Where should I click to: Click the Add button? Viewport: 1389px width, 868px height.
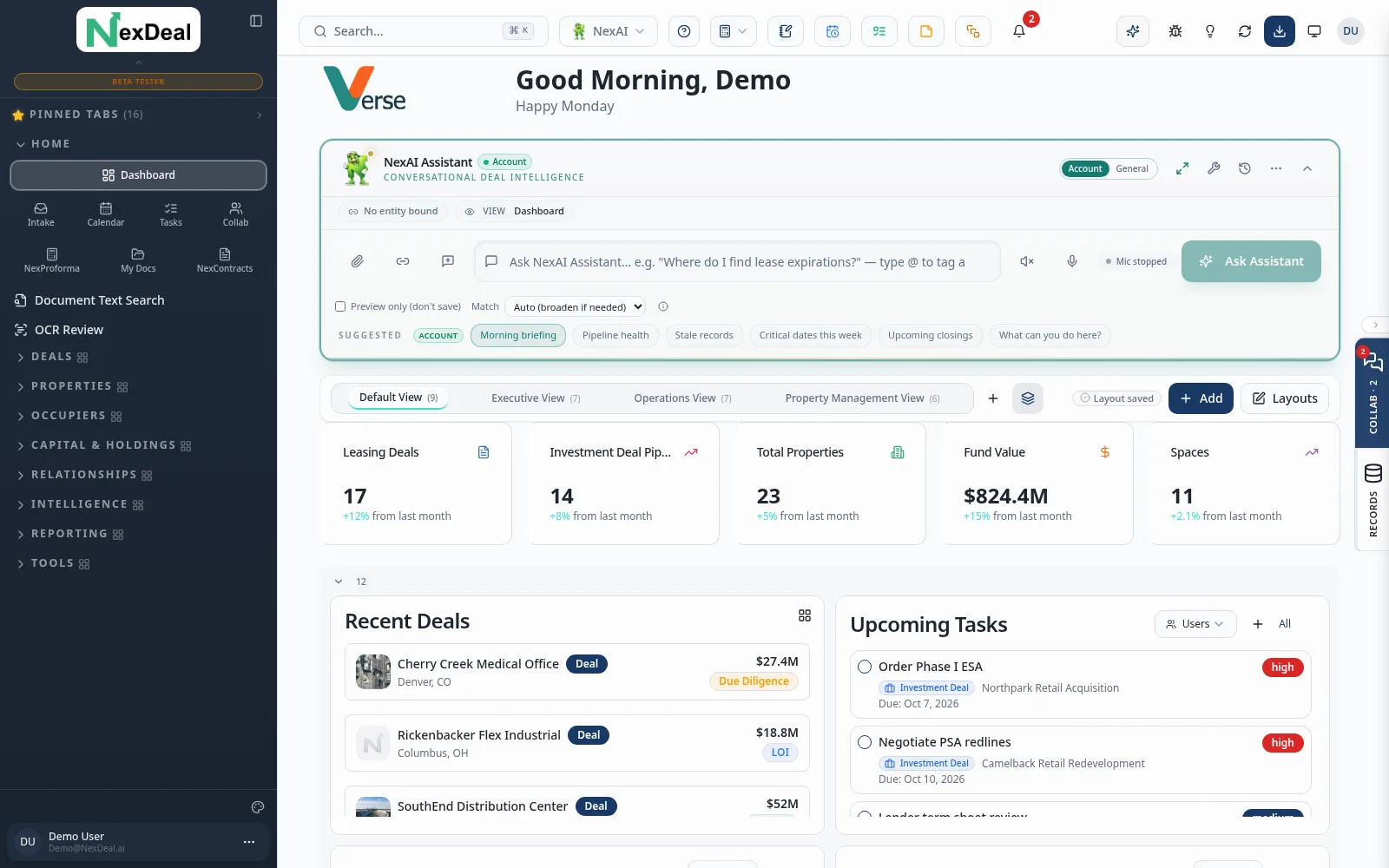(x=1201, y=398)
